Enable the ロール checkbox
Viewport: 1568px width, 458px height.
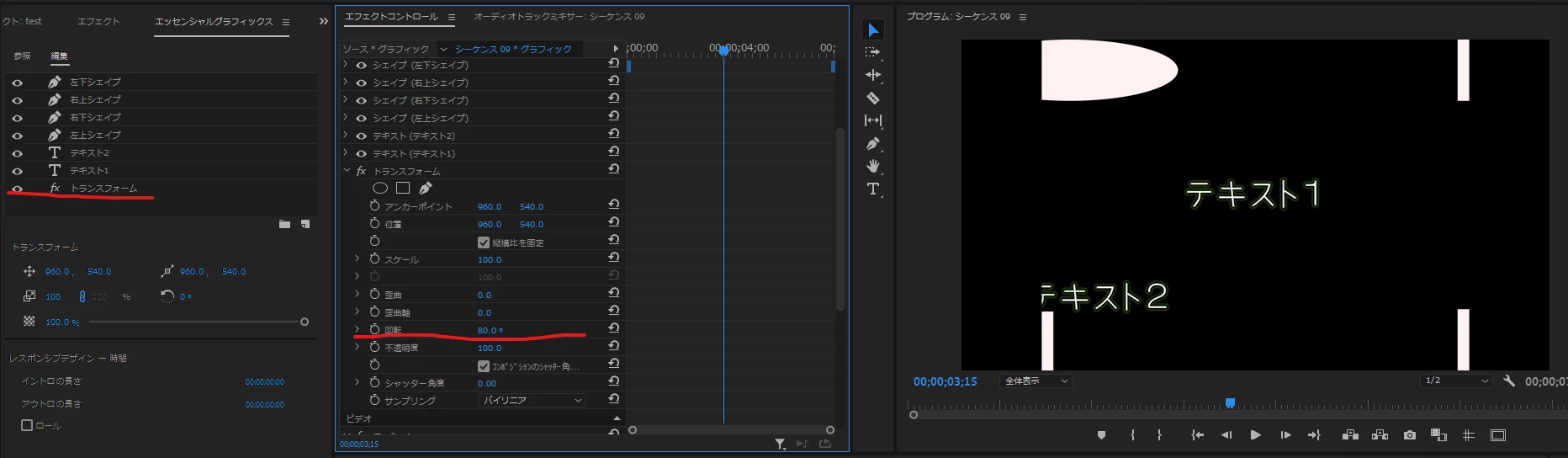tap(27, 425)
